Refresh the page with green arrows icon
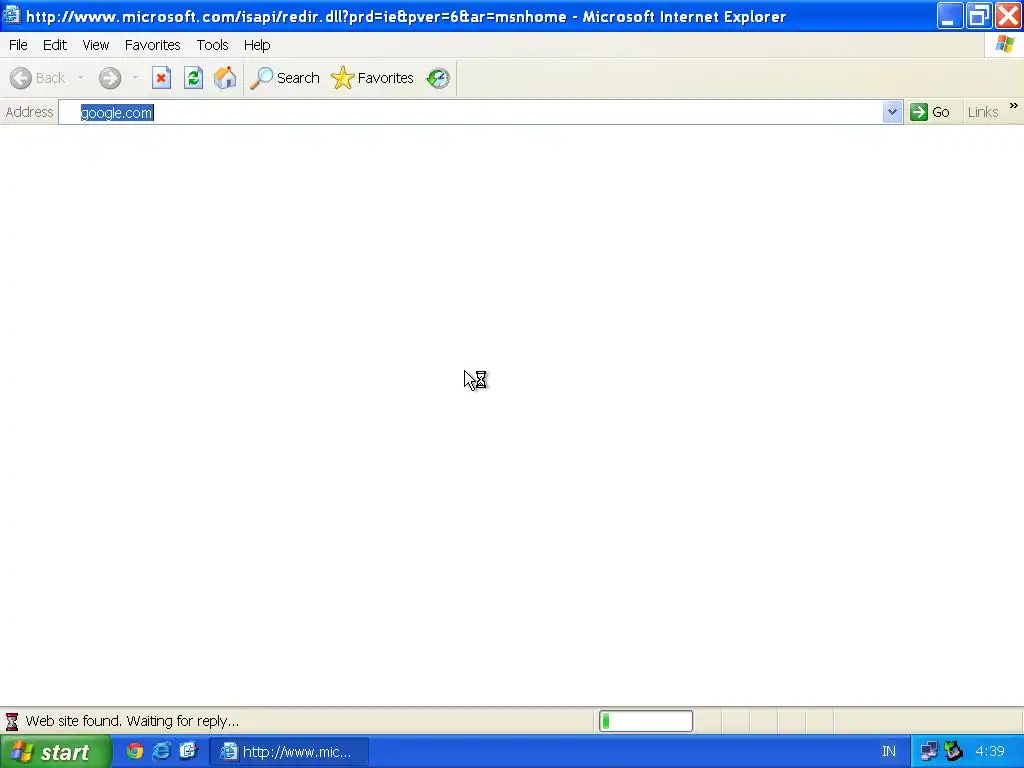The width and height of the screenshot is (1024, 768). [193, 78]
